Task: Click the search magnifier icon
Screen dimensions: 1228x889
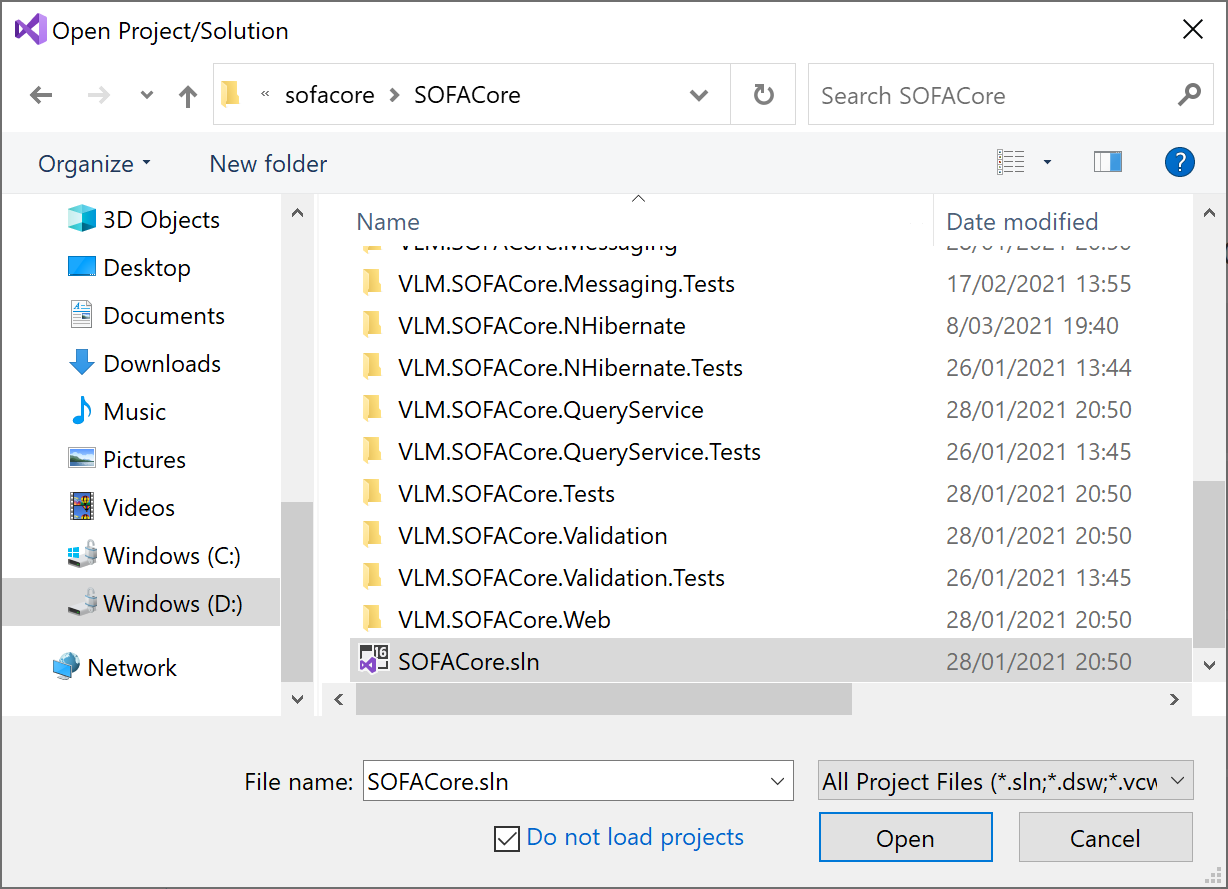Action: [1189, 95]
